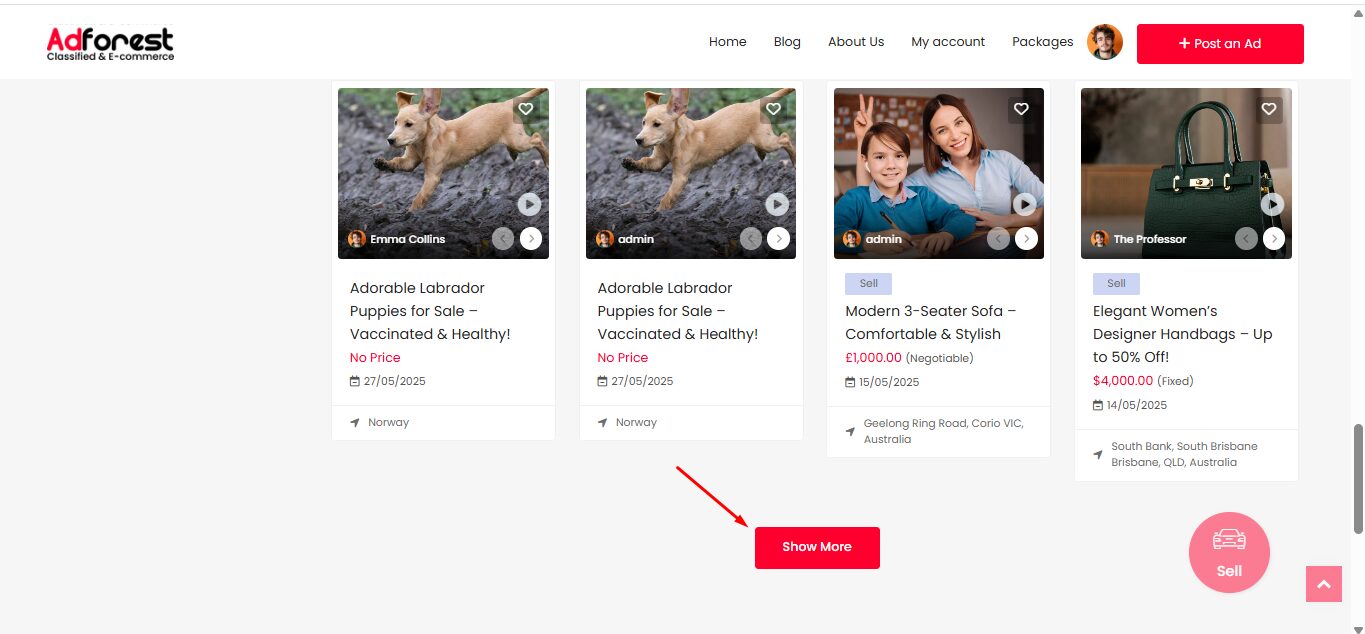The height and width of the screenshot is (634, 1365).
Task: Click the floating car Sell icon
Action: pyautogui.click(x=1229, y=552)
